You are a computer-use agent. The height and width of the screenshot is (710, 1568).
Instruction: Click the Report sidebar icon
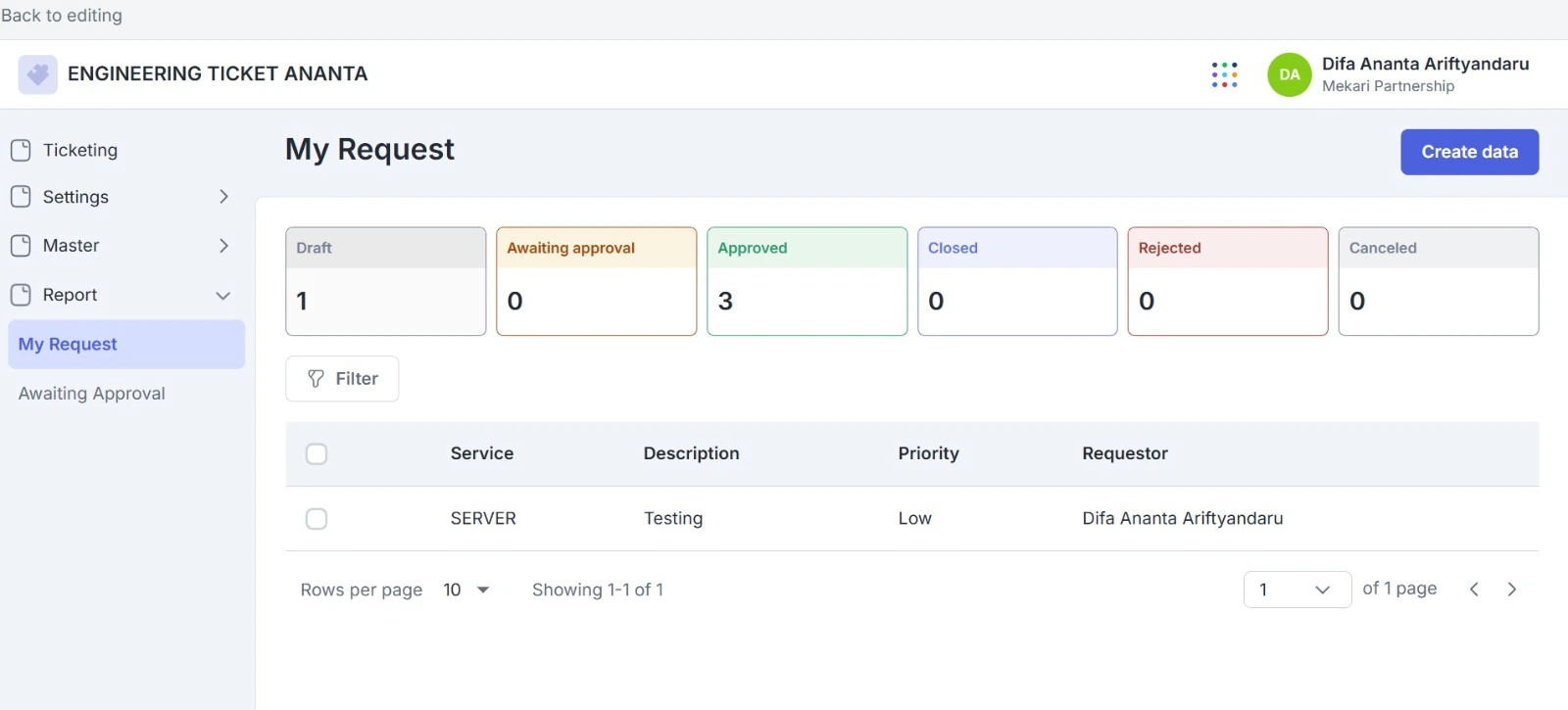pos(21,295)
